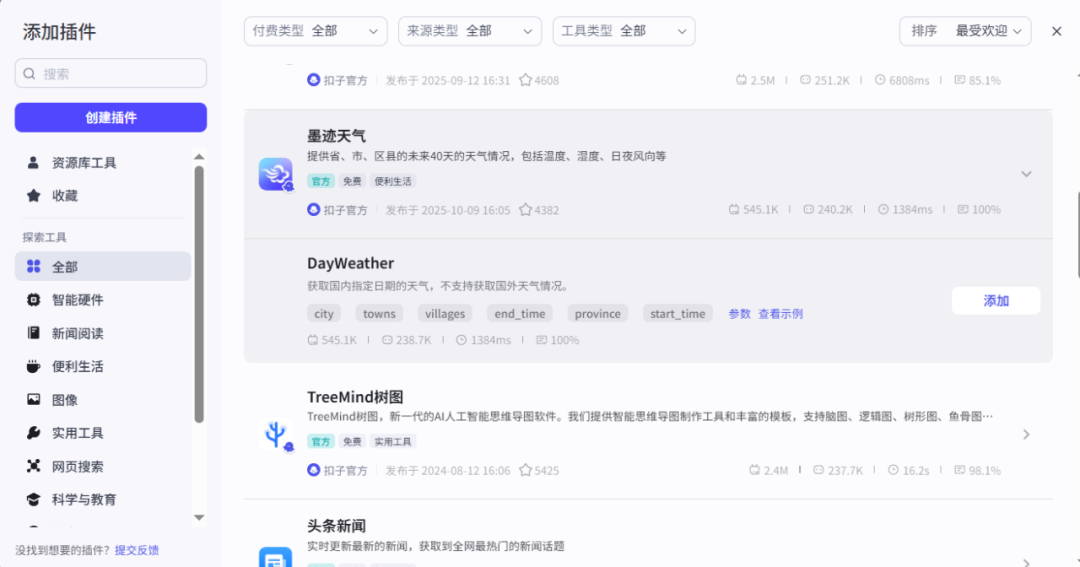
Task: Favorite 墨迹天气 with the 4382 star
Action: coord(526,209)
